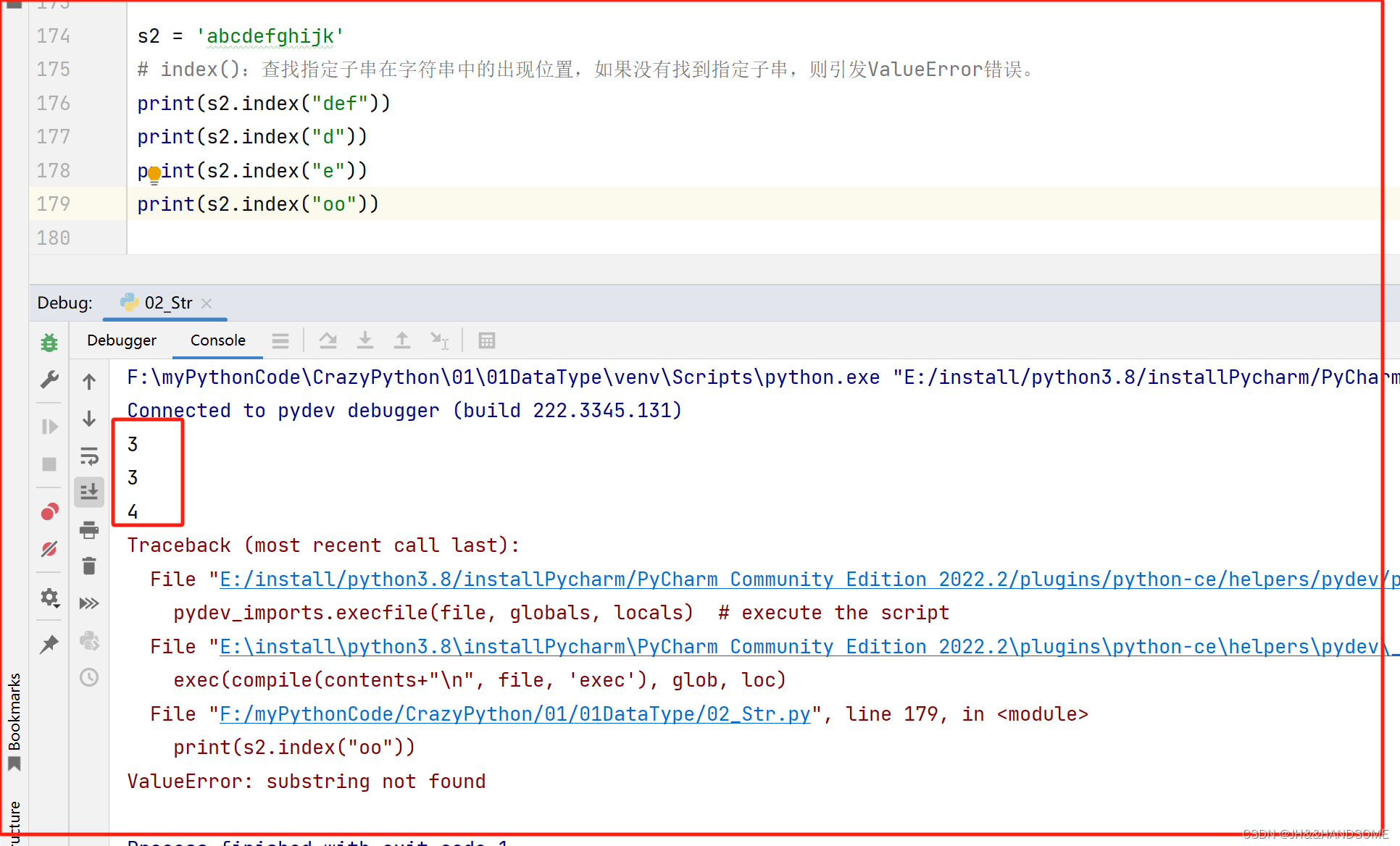Click the Python console icon in the side toolbar
The image size is (1400, 846).
(x=89, y=640)
